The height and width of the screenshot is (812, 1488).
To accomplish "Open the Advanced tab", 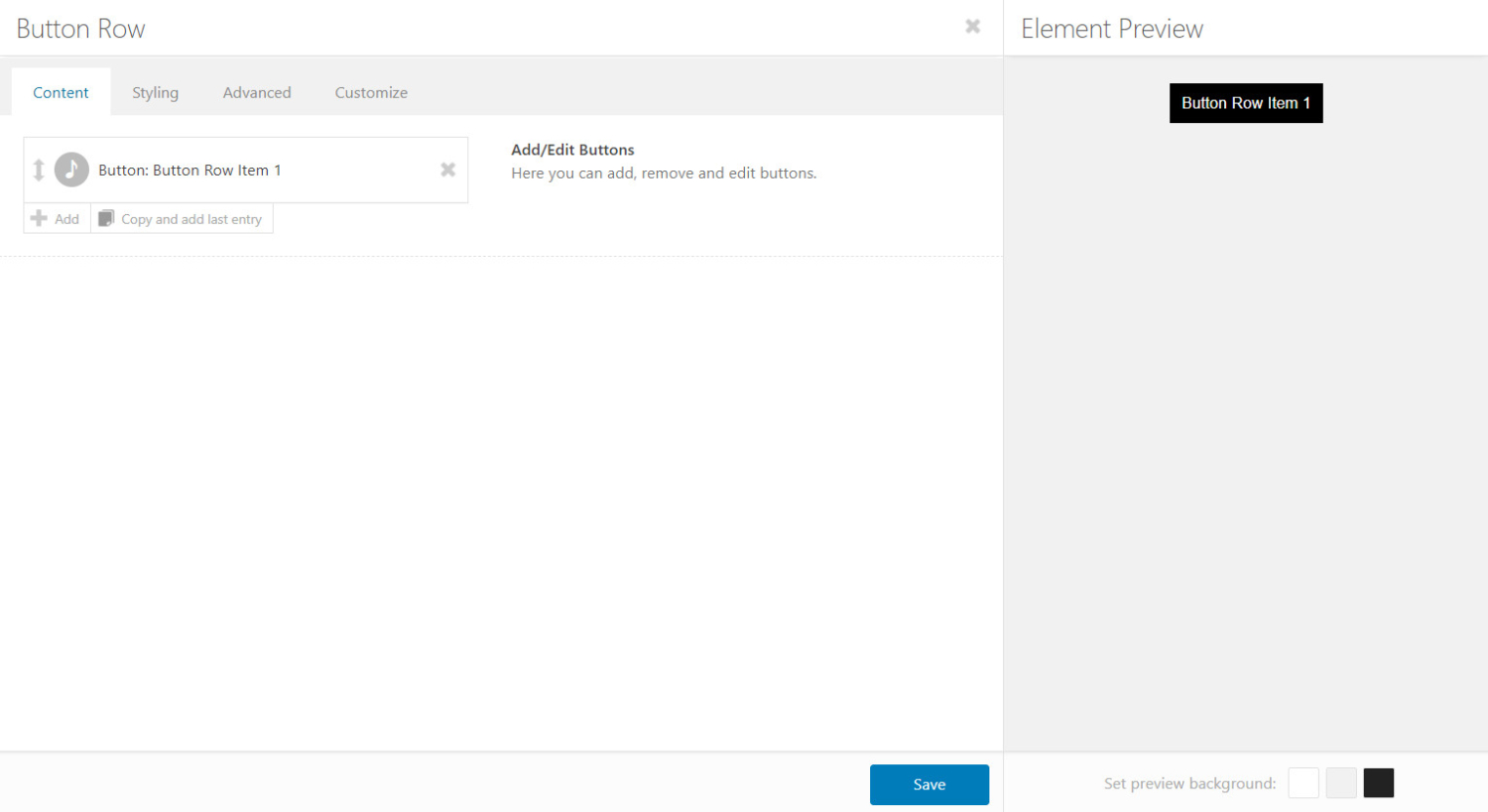I will [257, 92].
